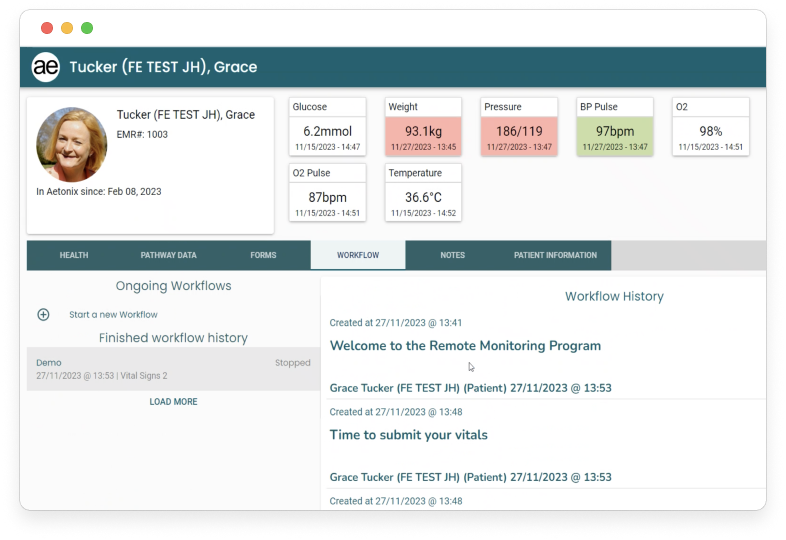Select the O2 Pulse 87bpm card

point(326,193)
